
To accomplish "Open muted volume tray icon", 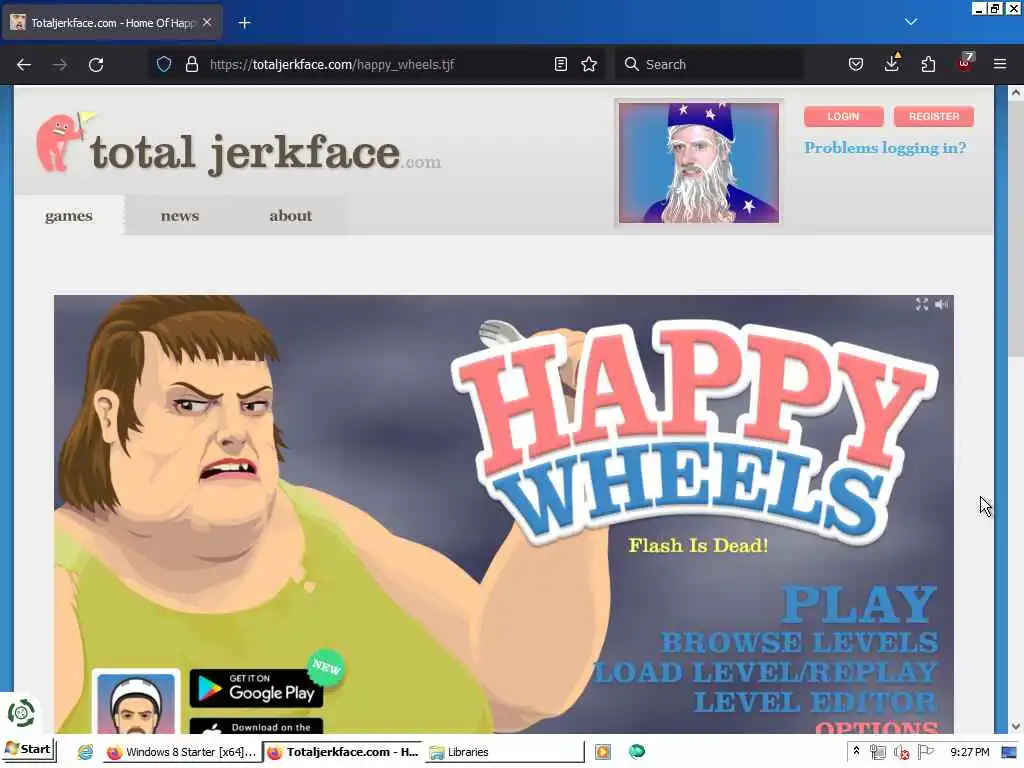I will tap(901, 752).
